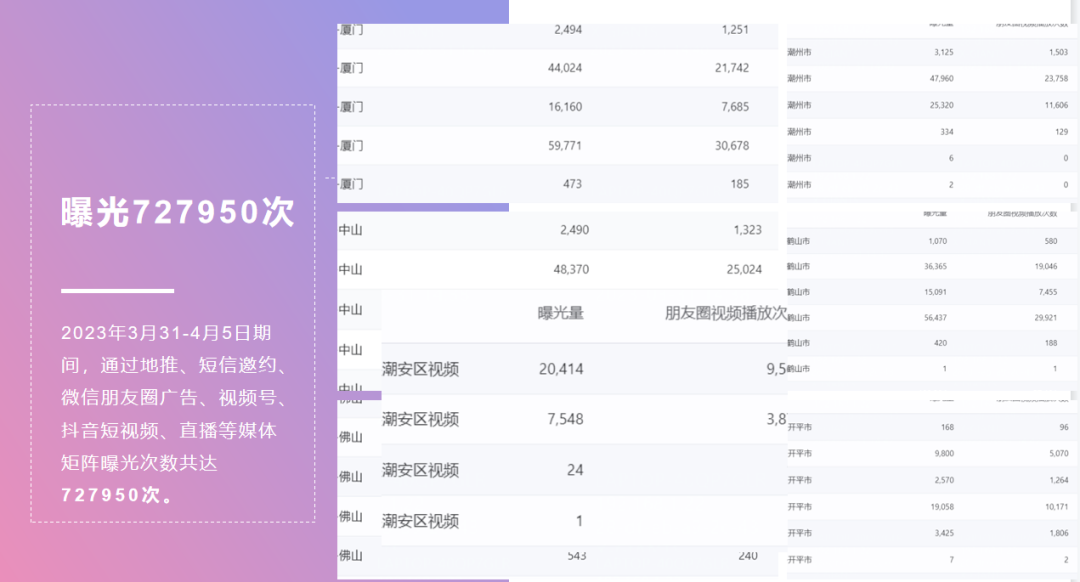The width and height of the screenshot is (1080, 582).
Task: Select the 中山 cell 1,323
Action: pos(747,230)
